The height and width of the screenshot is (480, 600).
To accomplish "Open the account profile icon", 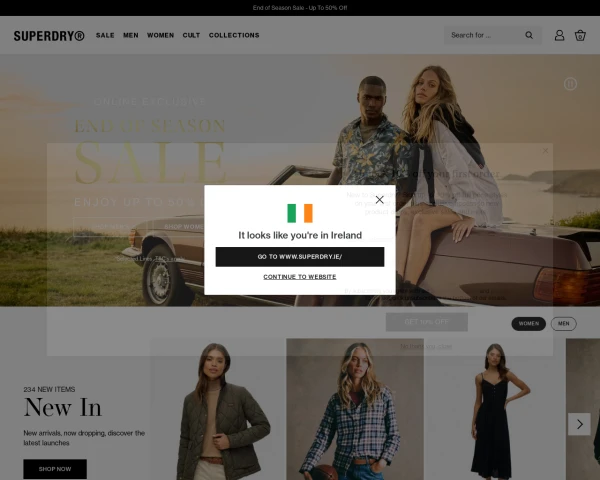I will click(559, 35).
